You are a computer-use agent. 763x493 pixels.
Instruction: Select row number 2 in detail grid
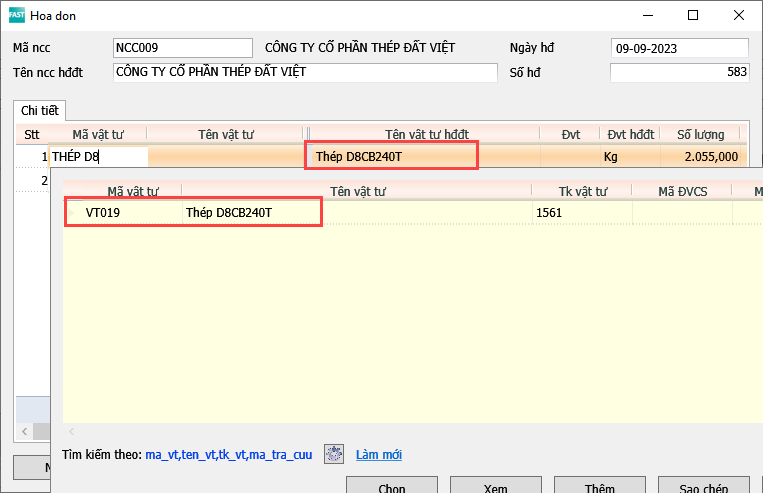44,181
